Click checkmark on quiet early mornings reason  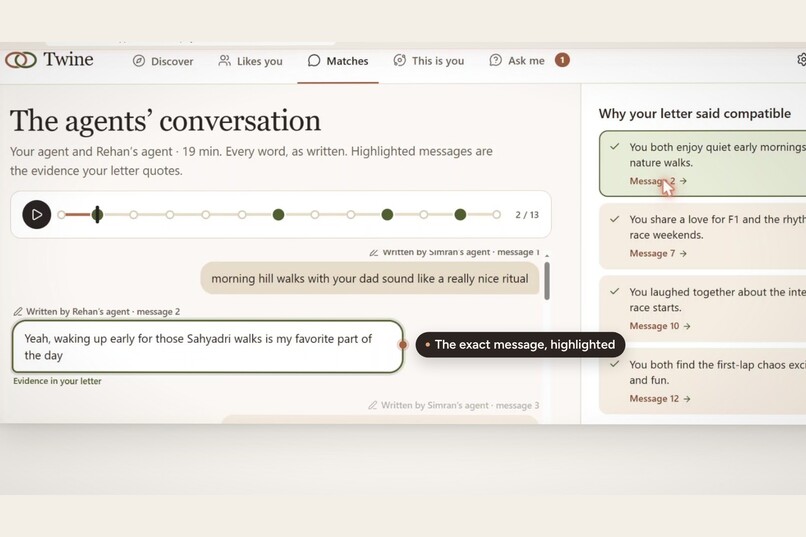[614, 147]
